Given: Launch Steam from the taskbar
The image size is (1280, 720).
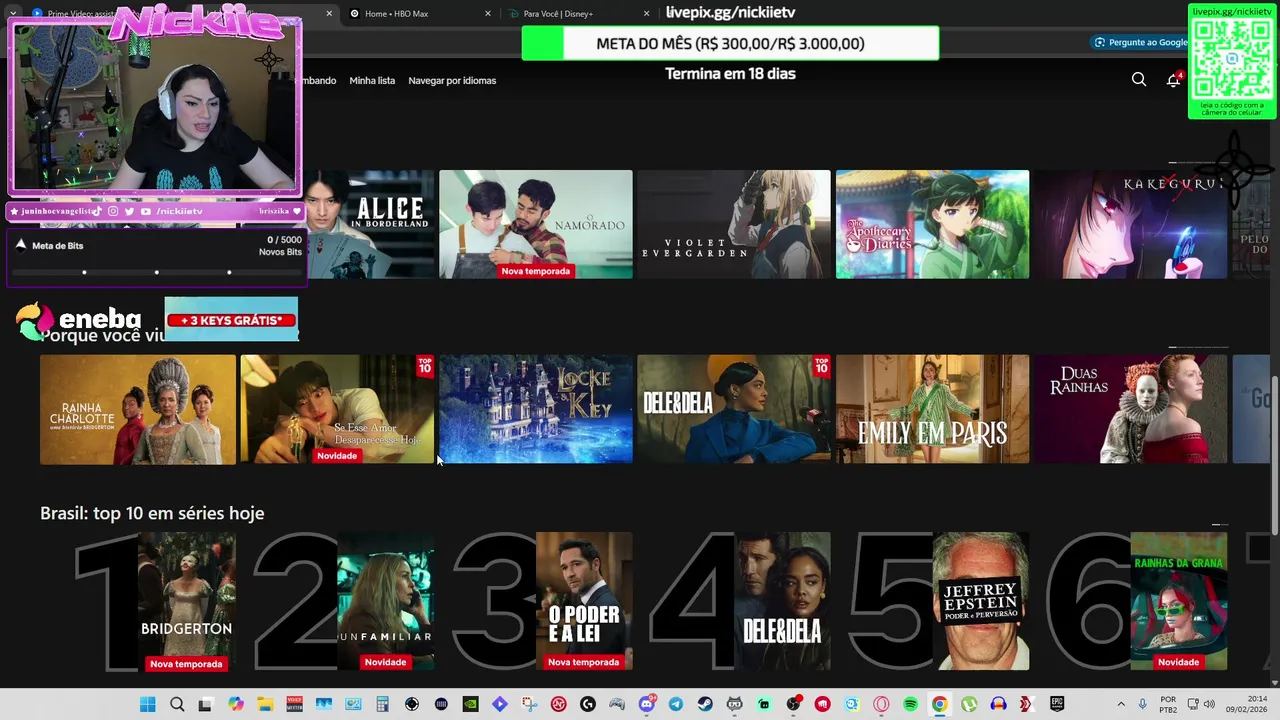Looking at the screenshot, I should tap(704, 704).
